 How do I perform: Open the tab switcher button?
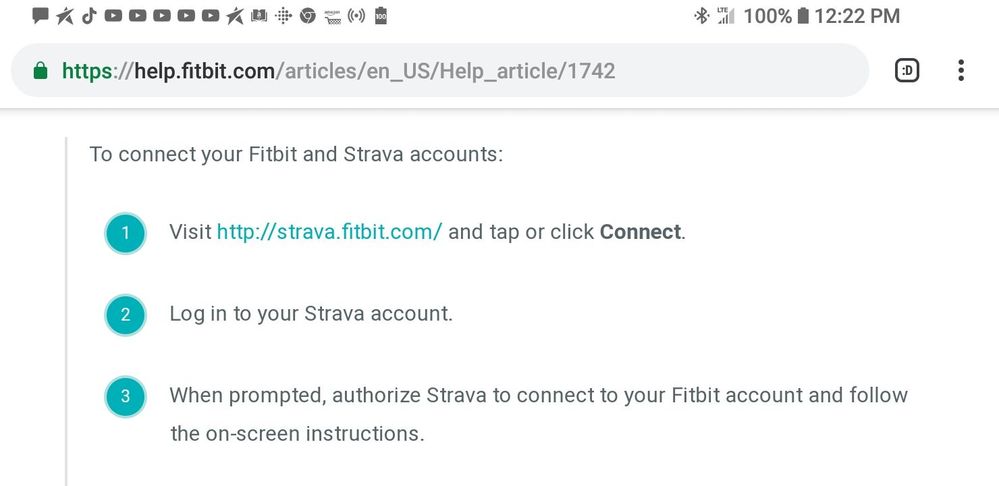point(906,70)
